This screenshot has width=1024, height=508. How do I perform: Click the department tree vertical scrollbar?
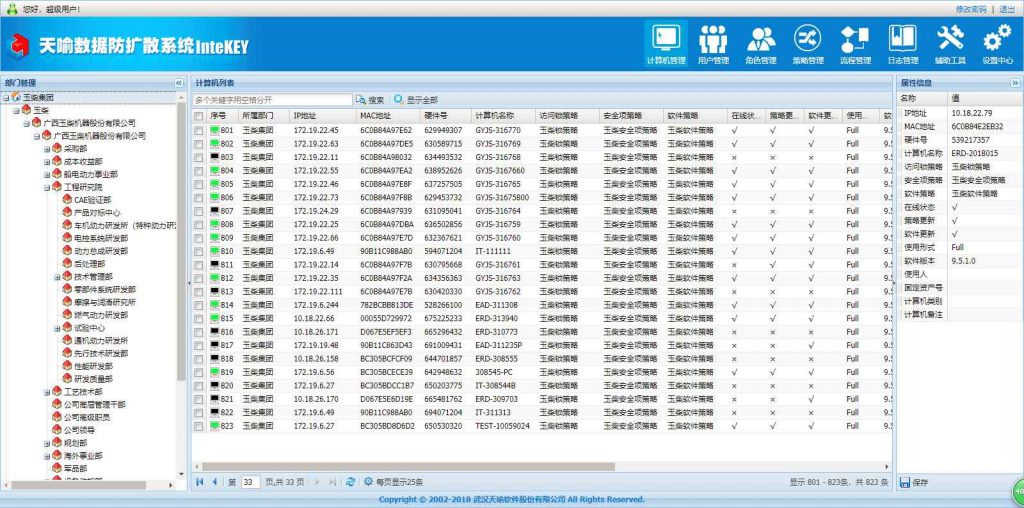[182, 242]
